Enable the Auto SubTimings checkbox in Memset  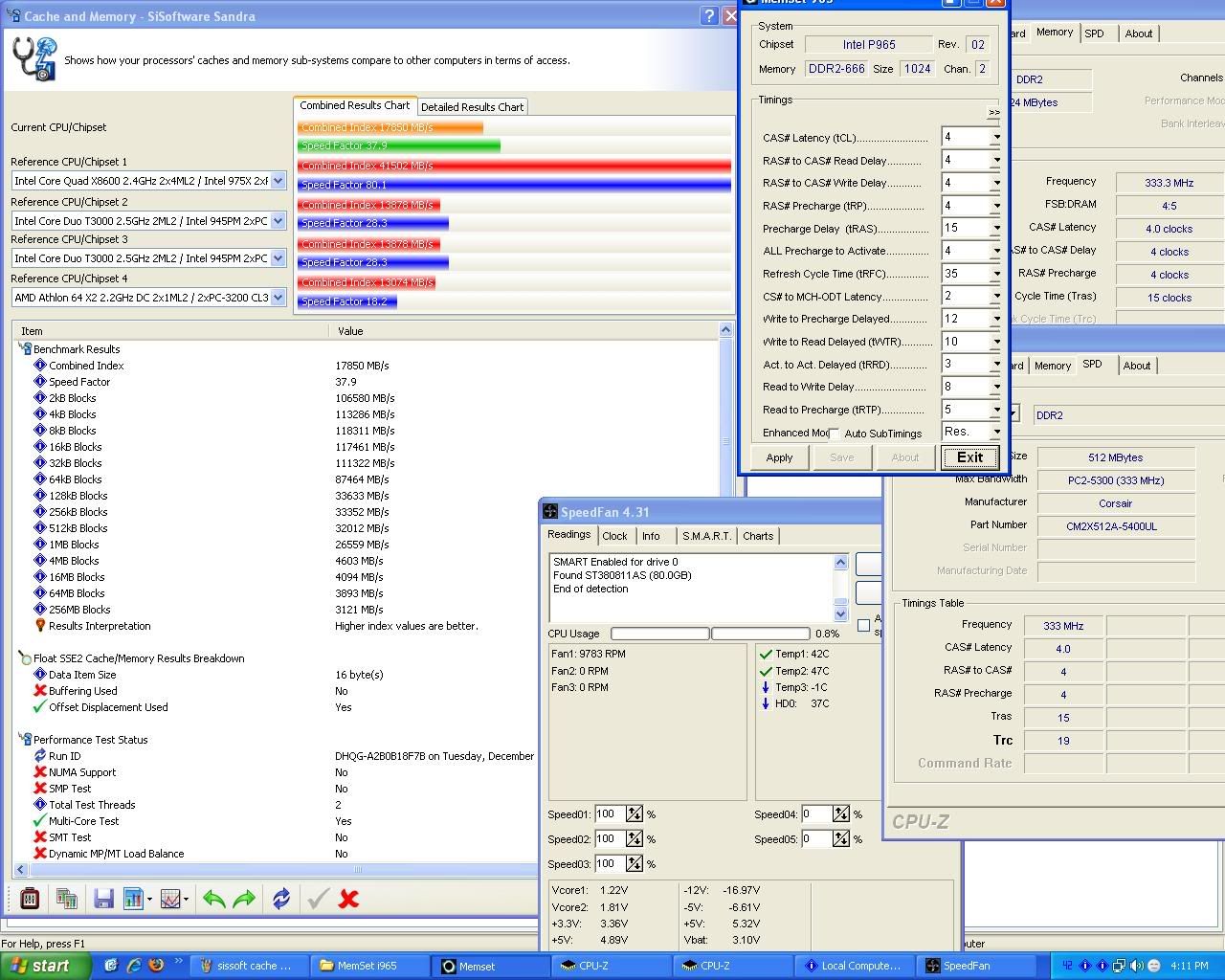pyautogui.click(x=835, y=434)
